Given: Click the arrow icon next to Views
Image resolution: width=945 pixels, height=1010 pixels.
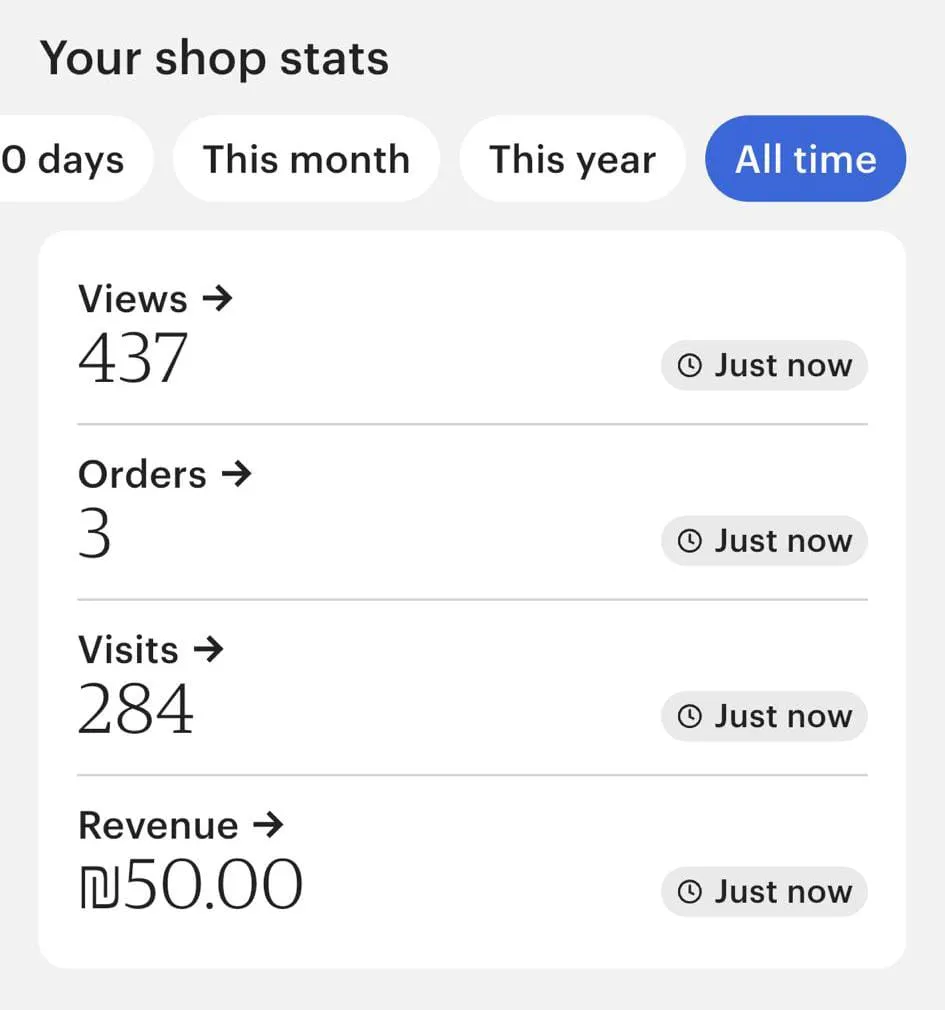Looking at the screenshot, I should [x=216, y=298].
